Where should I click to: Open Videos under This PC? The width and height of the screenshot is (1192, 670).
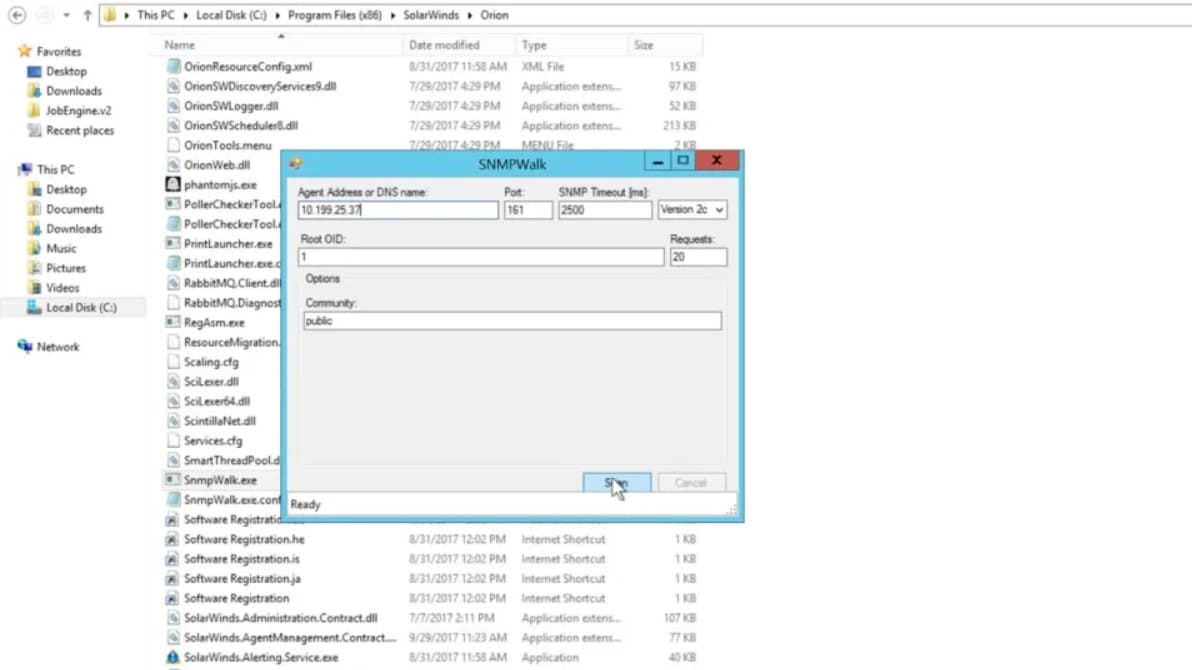62,288
